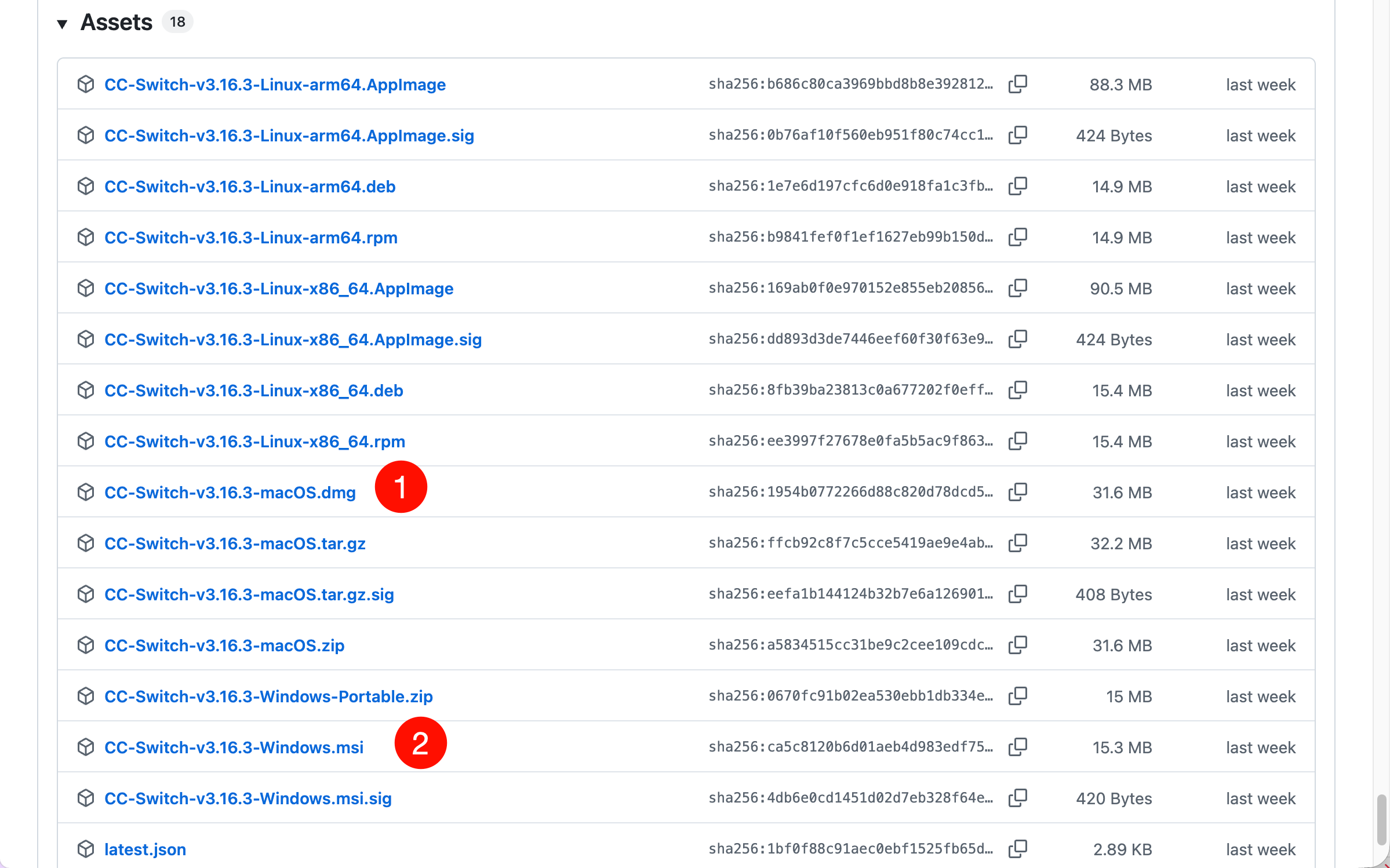The height and width of the screenshot is (868, 1390).
Task: Copy sha256 for latest.json
Action: tap(1017, 849)
